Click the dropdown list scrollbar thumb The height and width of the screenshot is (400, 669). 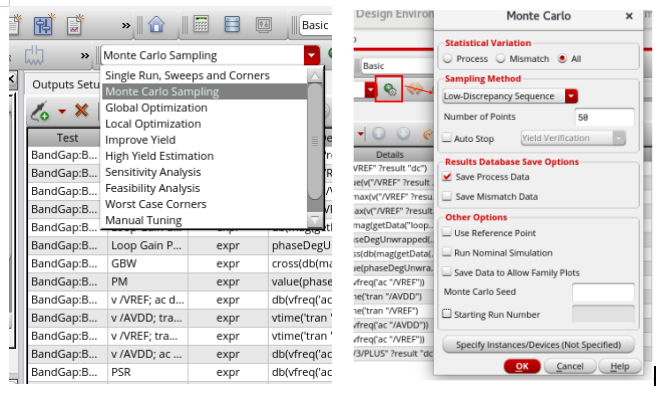point(315,141)
